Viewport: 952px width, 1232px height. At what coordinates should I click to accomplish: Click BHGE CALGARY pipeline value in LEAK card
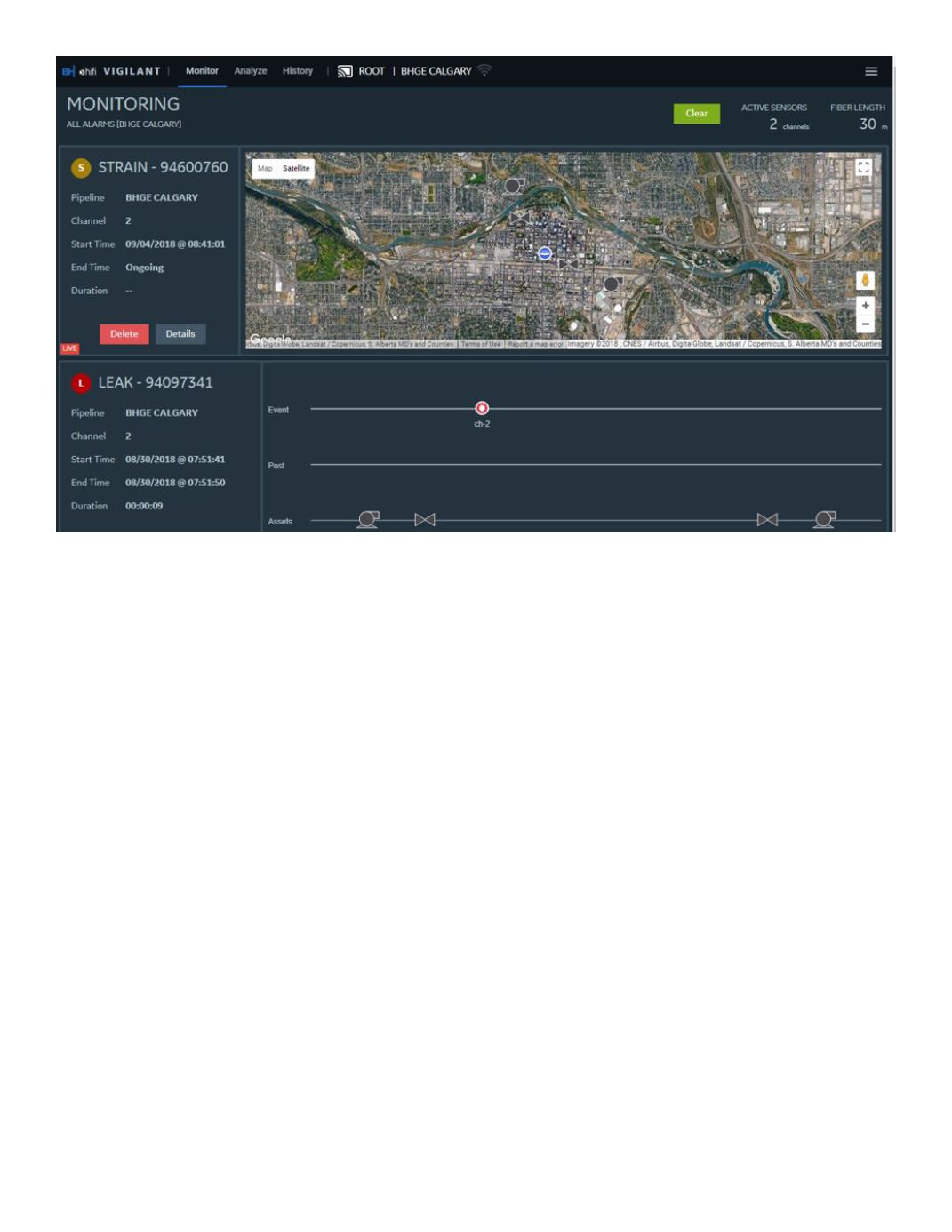(x=162, y=413)
